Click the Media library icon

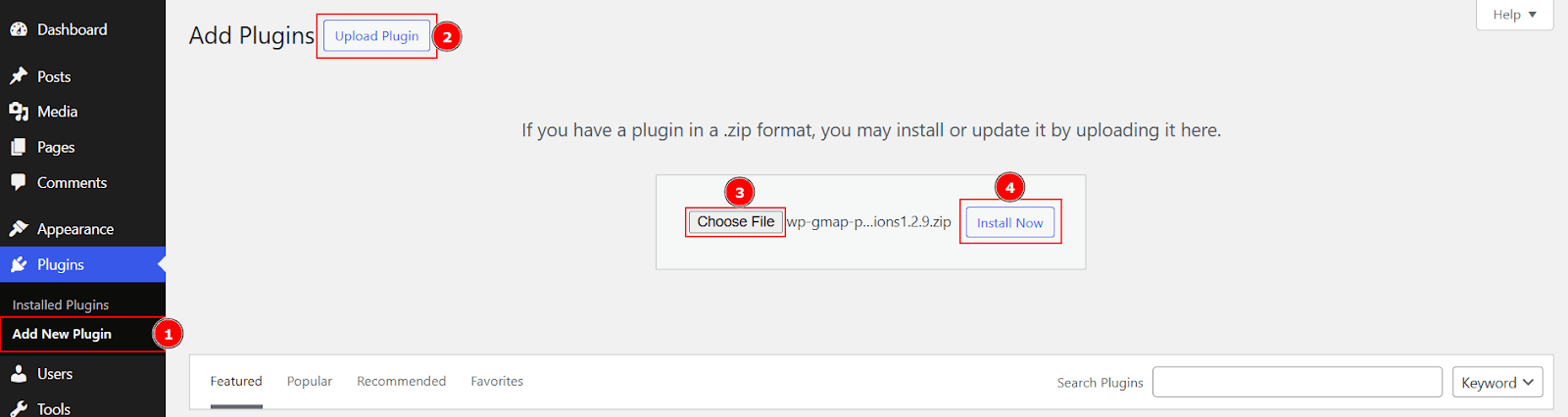pos(19,112)
